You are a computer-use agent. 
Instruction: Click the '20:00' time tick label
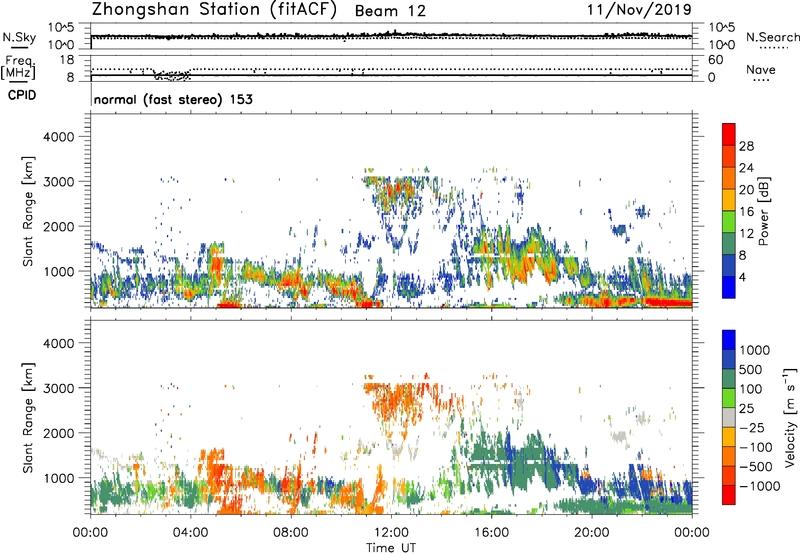(591, 533)
